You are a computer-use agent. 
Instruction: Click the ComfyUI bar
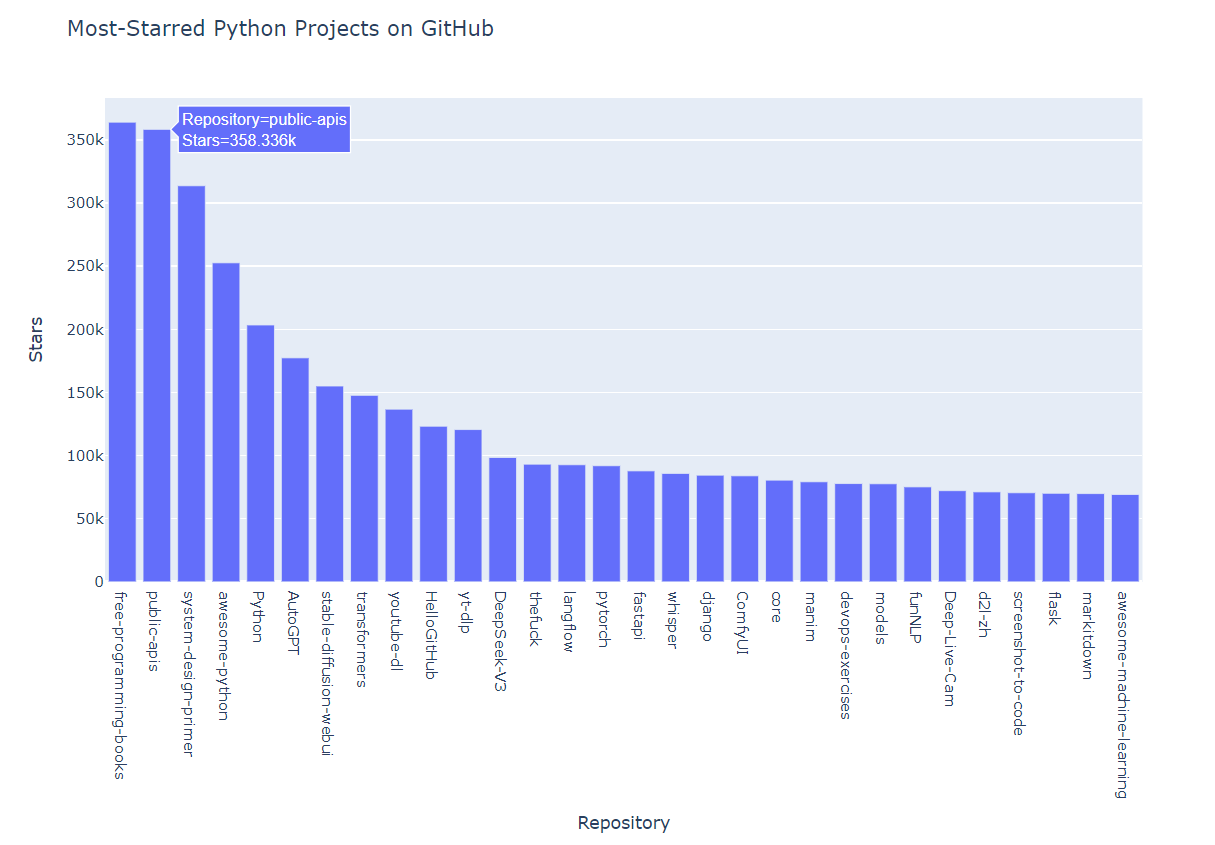(x=745, y=529)
